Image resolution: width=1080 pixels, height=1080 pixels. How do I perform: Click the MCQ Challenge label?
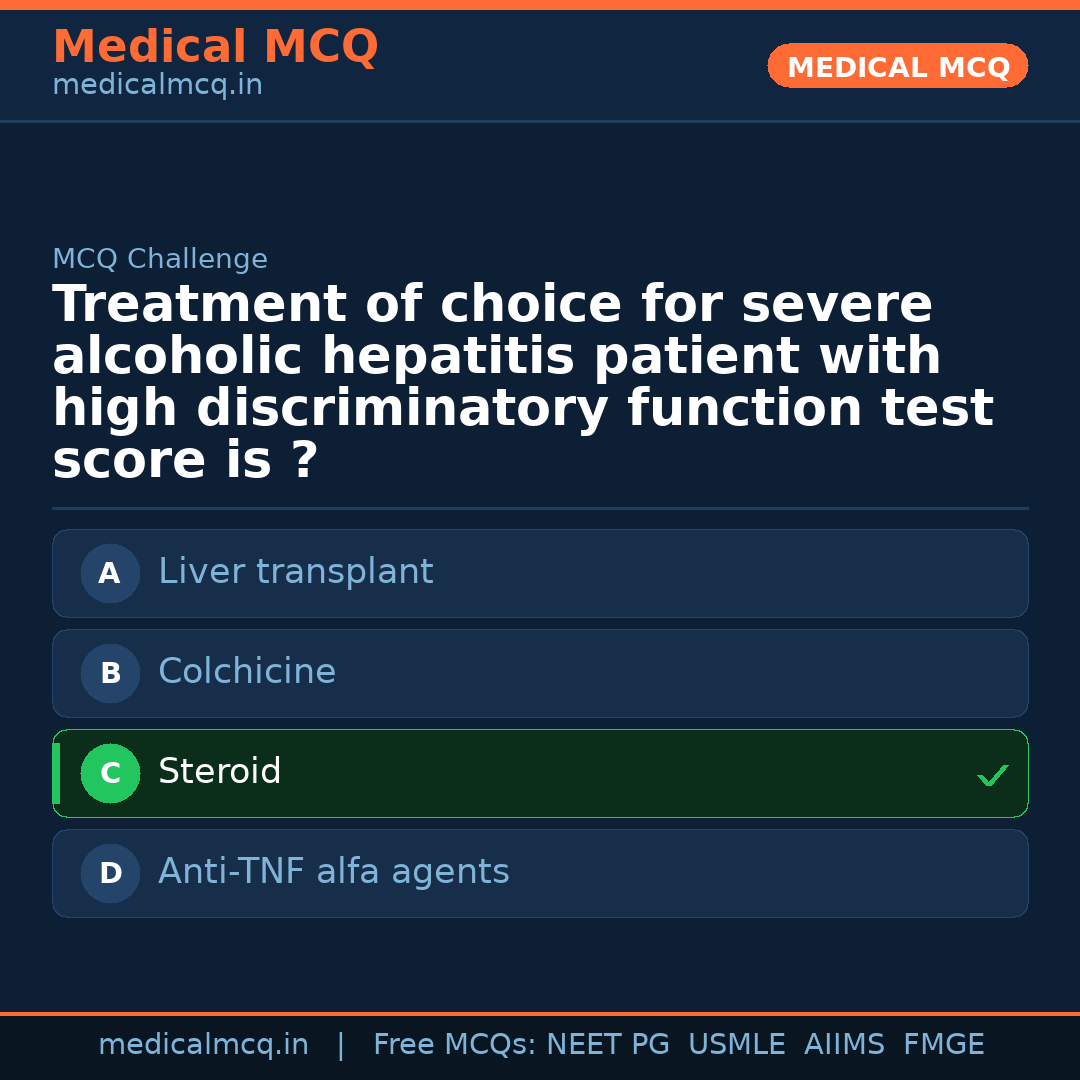point(160,259)
